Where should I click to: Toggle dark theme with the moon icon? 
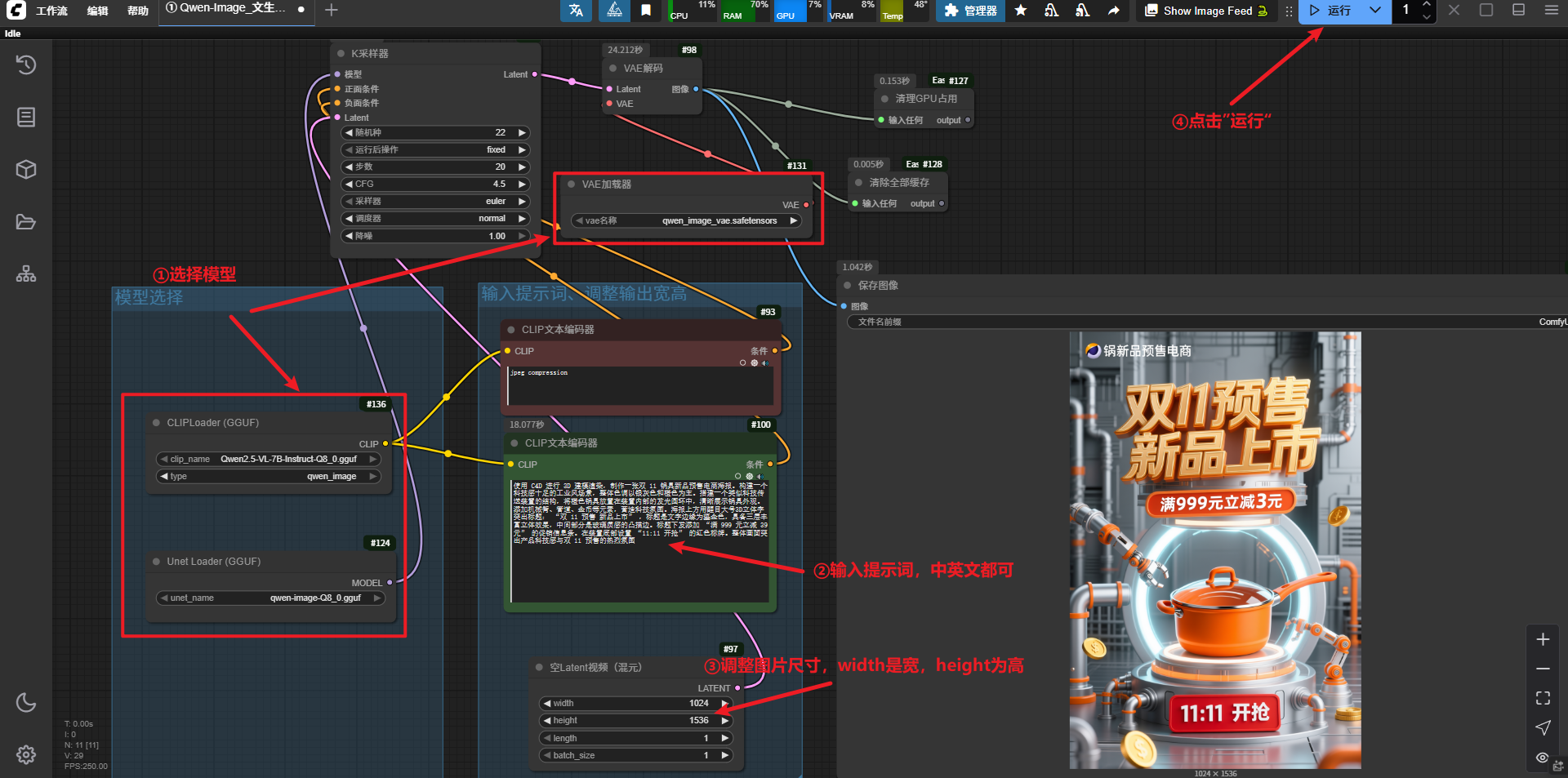[26, 702]
